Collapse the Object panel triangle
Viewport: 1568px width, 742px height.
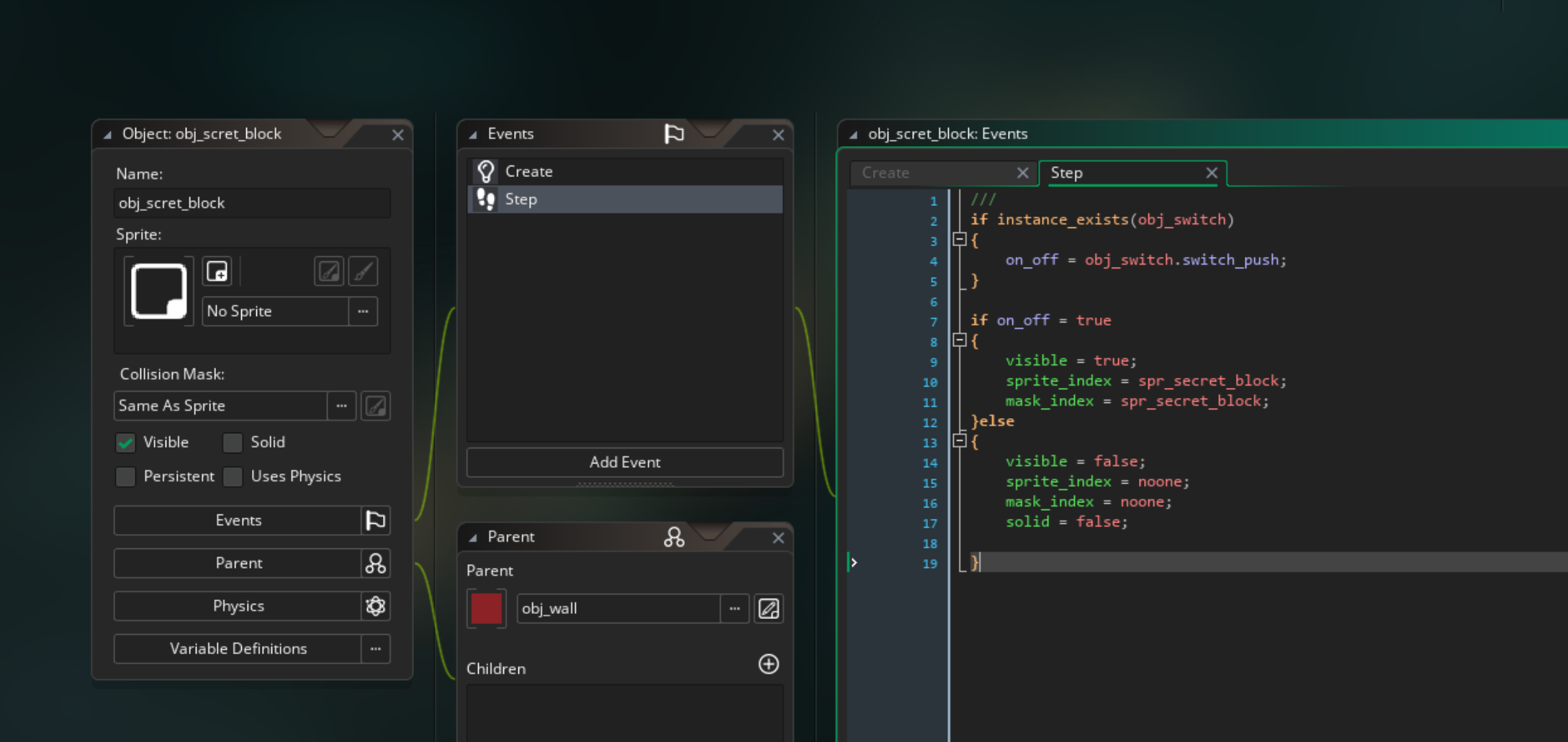click(x=107, y=135)
